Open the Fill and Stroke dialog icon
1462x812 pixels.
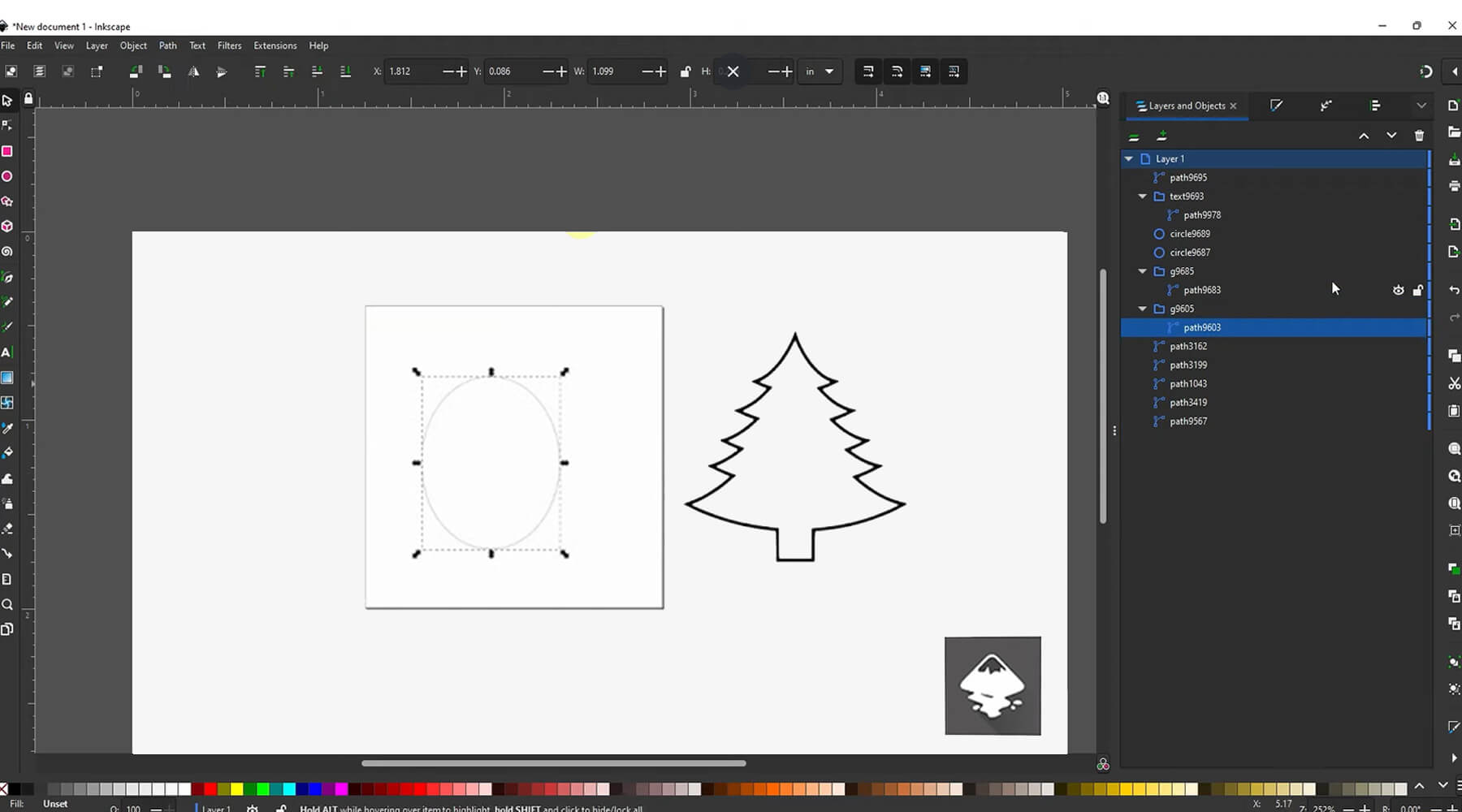click(x=1277, y=106)
